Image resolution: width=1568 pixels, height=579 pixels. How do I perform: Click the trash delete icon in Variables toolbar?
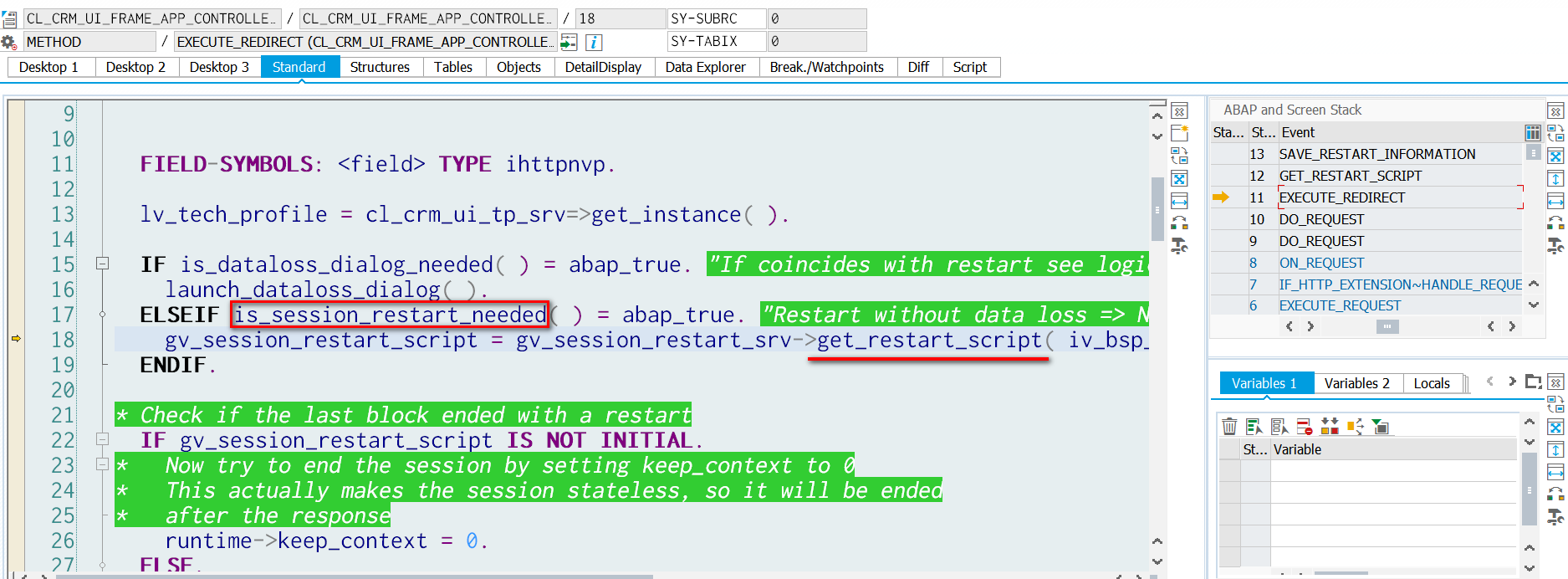1229,427
